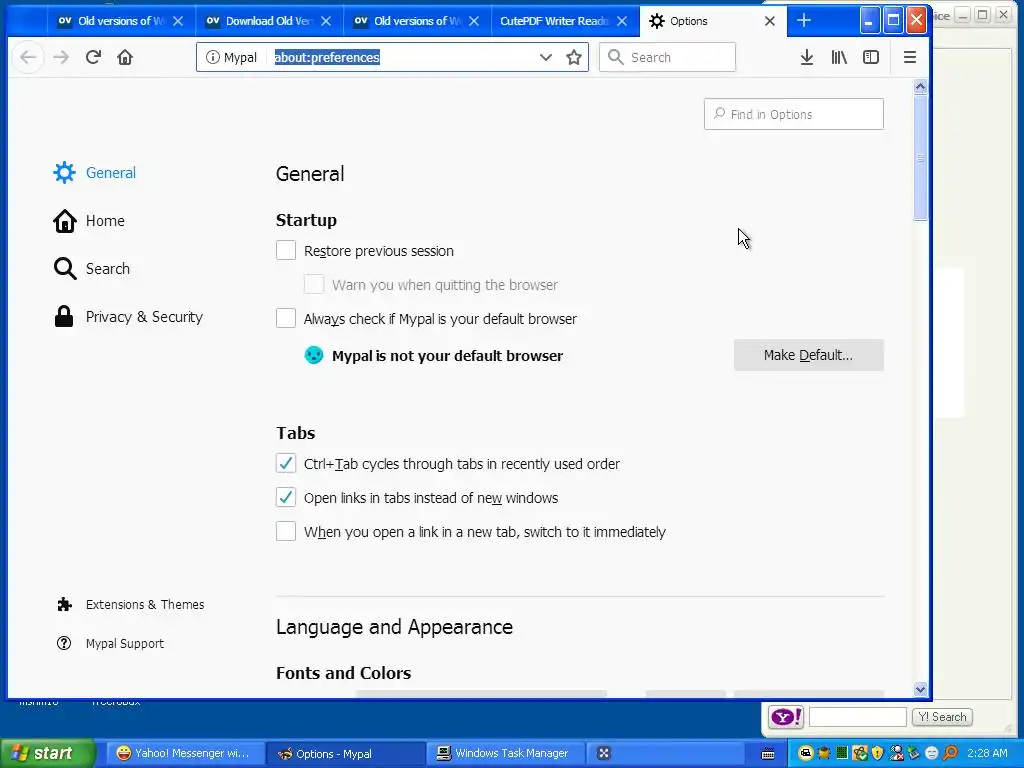This screenshot has height=768, width=1024.
Task: Click user with red X tray icon
Action: pos(896,754)
